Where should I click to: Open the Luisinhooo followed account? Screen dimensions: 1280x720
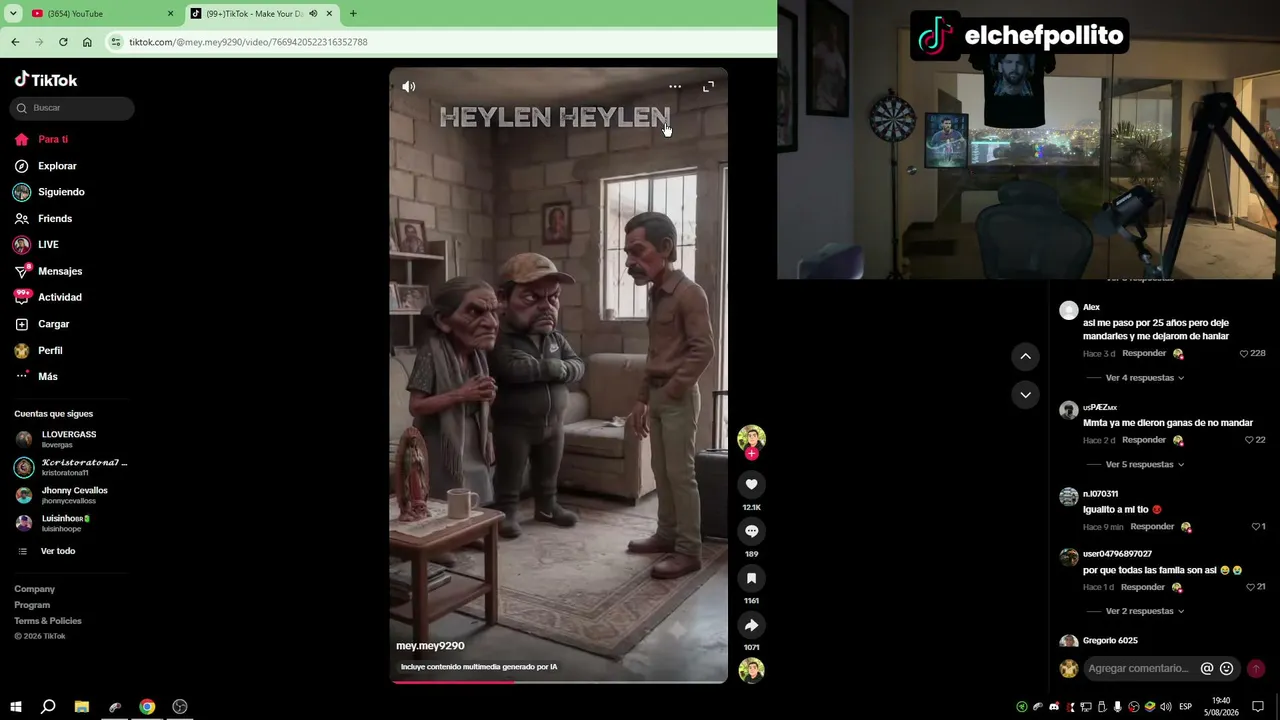(70, 523)
